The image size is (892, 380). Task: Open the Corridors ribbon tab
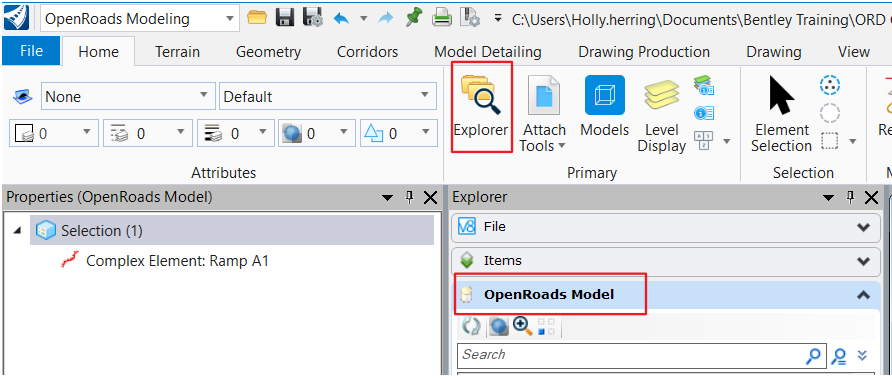[367, 52]
